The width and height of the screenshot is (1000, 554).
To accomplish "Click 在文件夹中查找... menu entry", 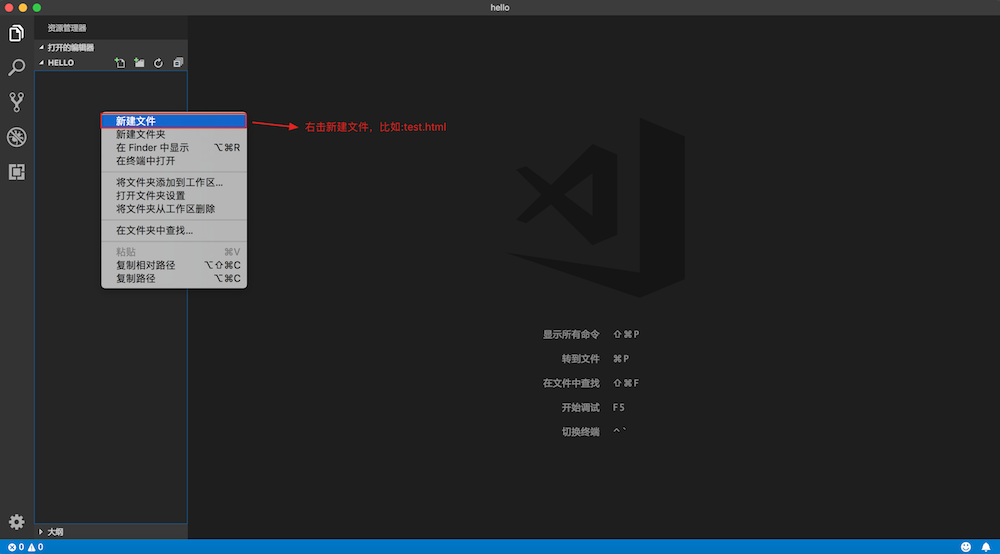I will point(155,230).
